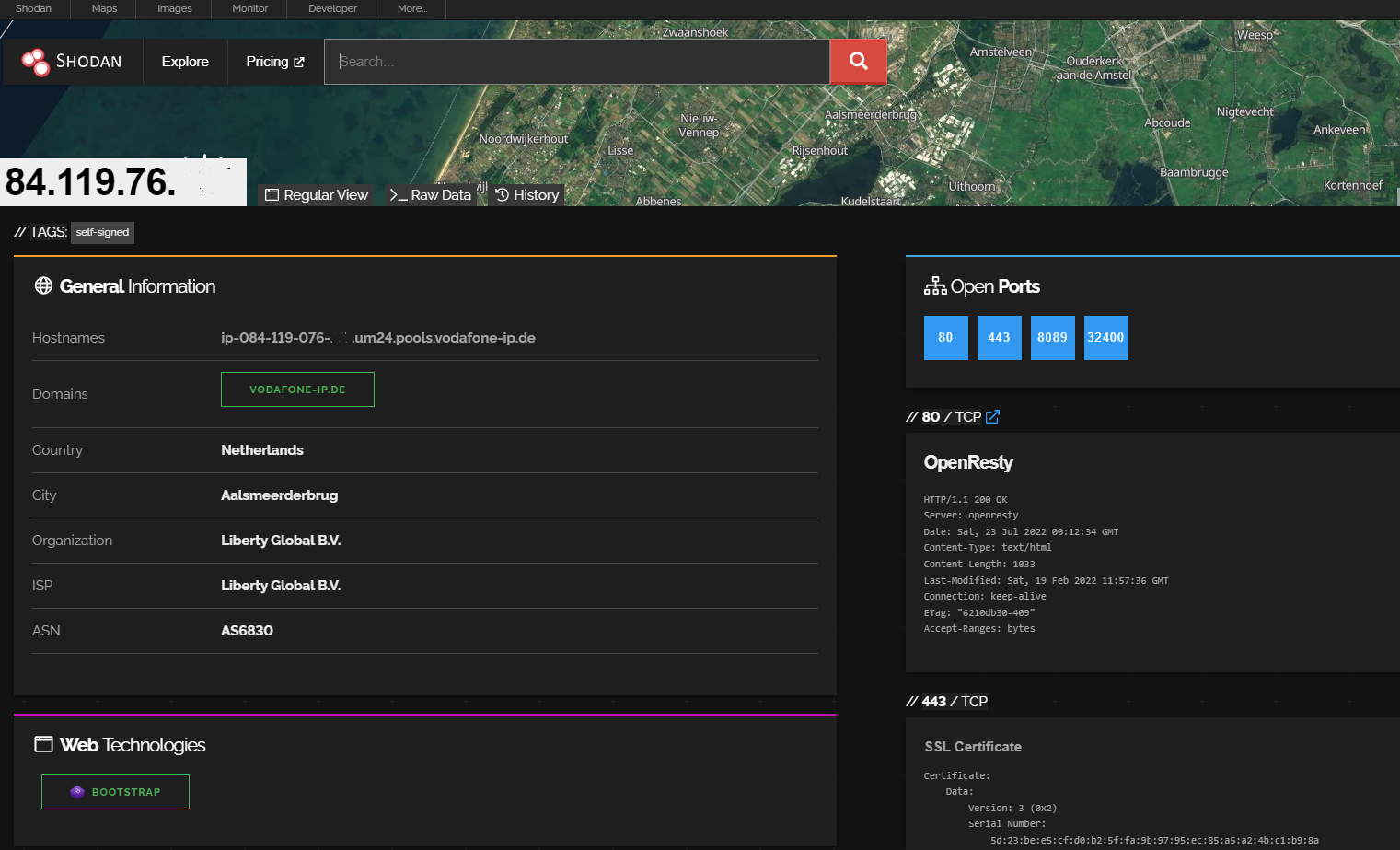Click the red search magnifier button
The height and width of the screenshot is (850, 1400).
(x=858, y=62)
